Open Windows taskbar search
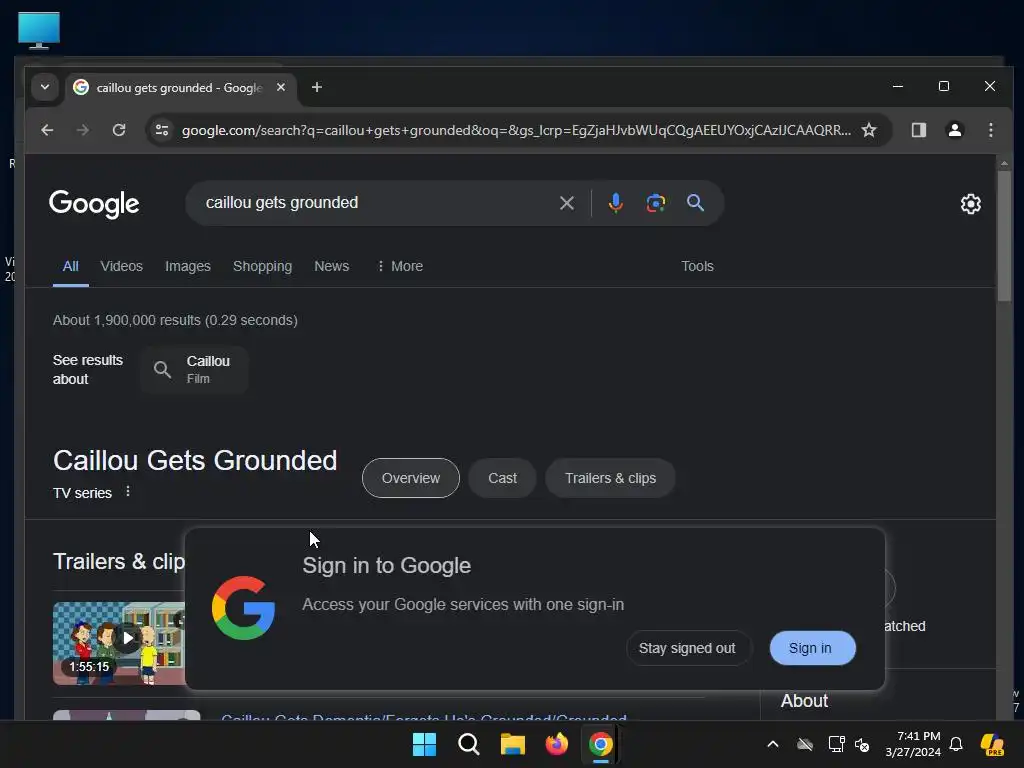Image resolution: width=1024 pixels, height=768 pixels. tap(468, 744)
